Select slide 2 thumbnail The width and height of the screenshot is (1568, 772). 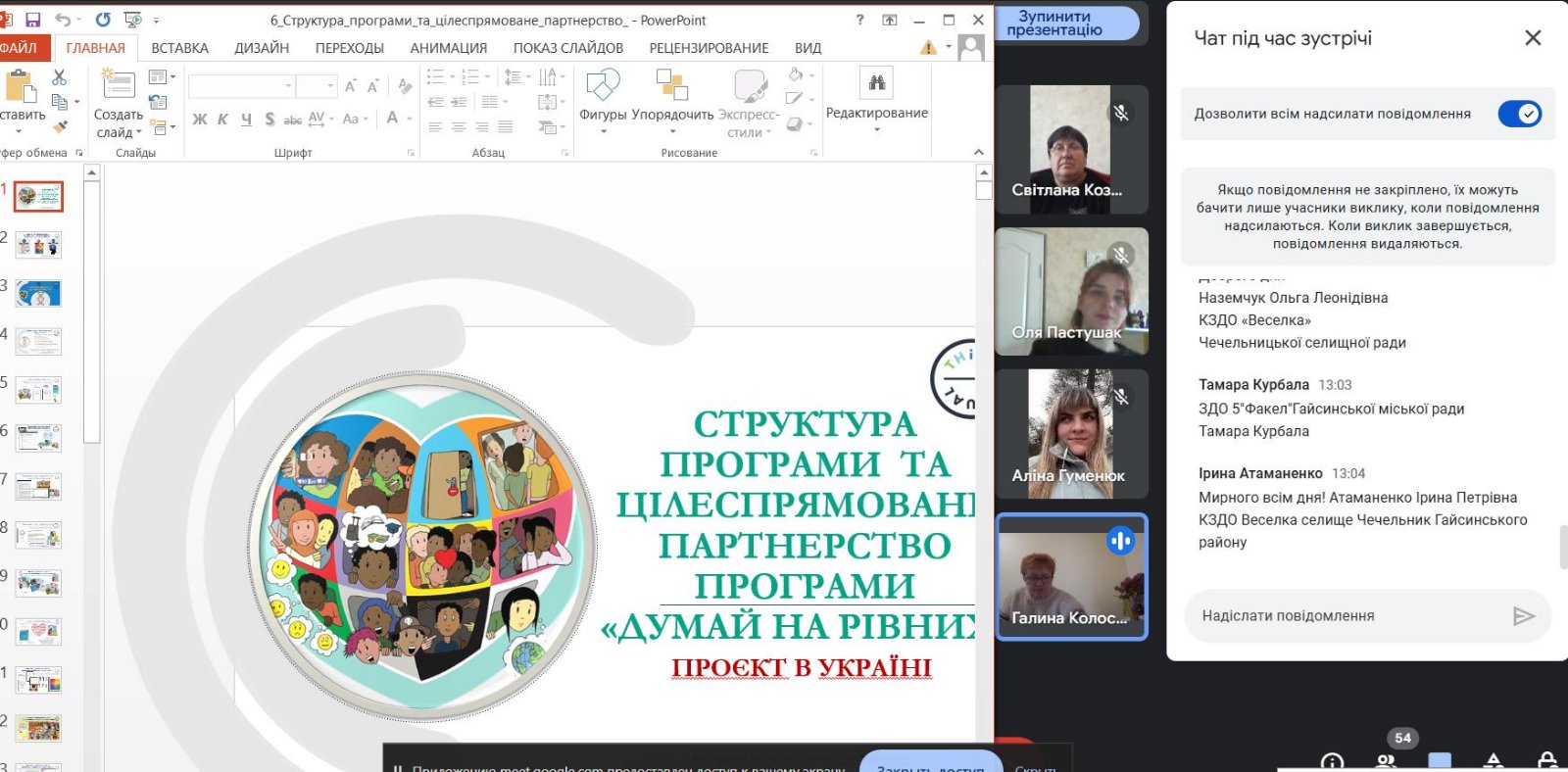point(38,245)
